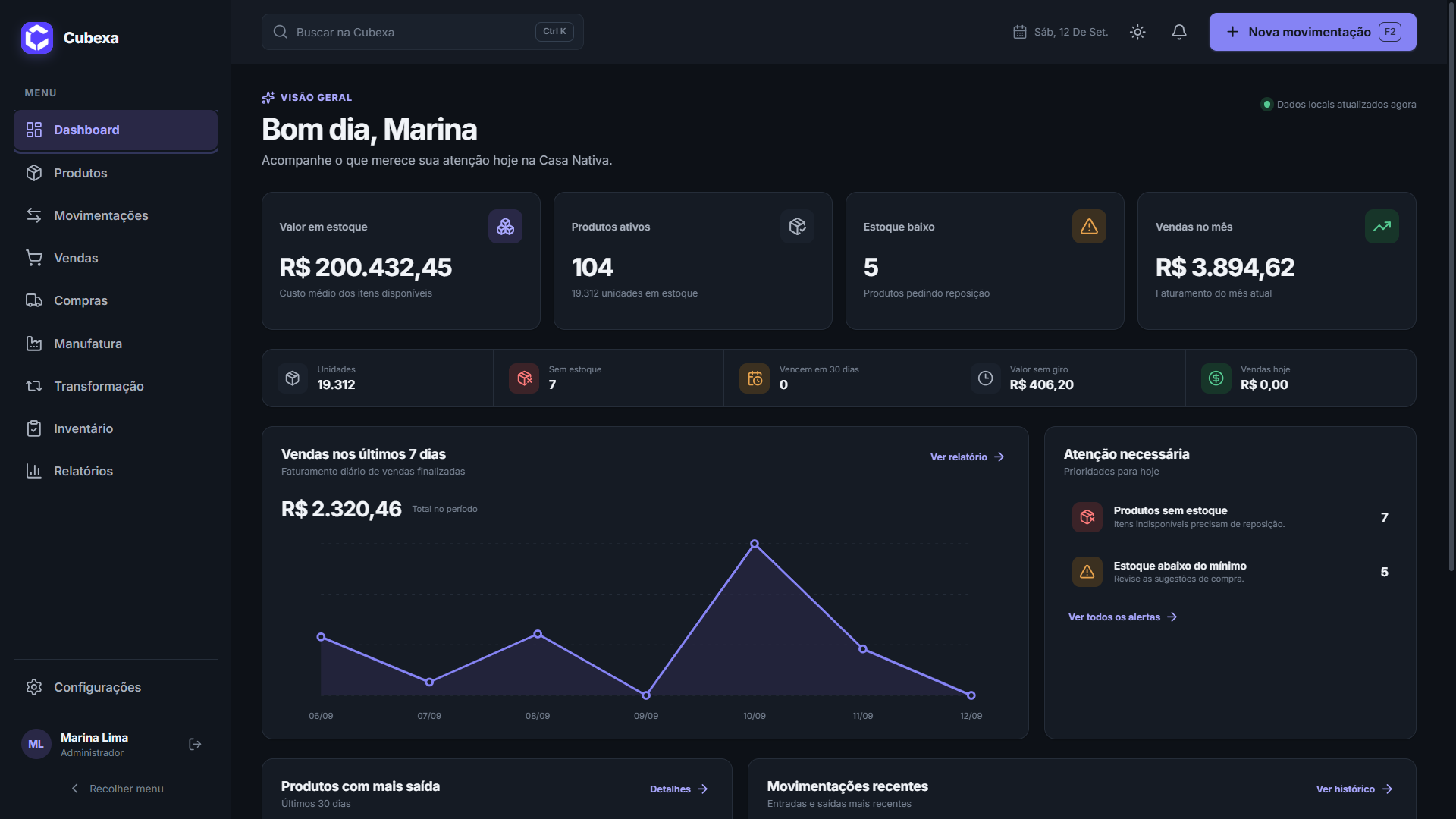The image size is (1456, 819).
Task: Click the Cubexa logo icon
Action: tap(37, 38)
